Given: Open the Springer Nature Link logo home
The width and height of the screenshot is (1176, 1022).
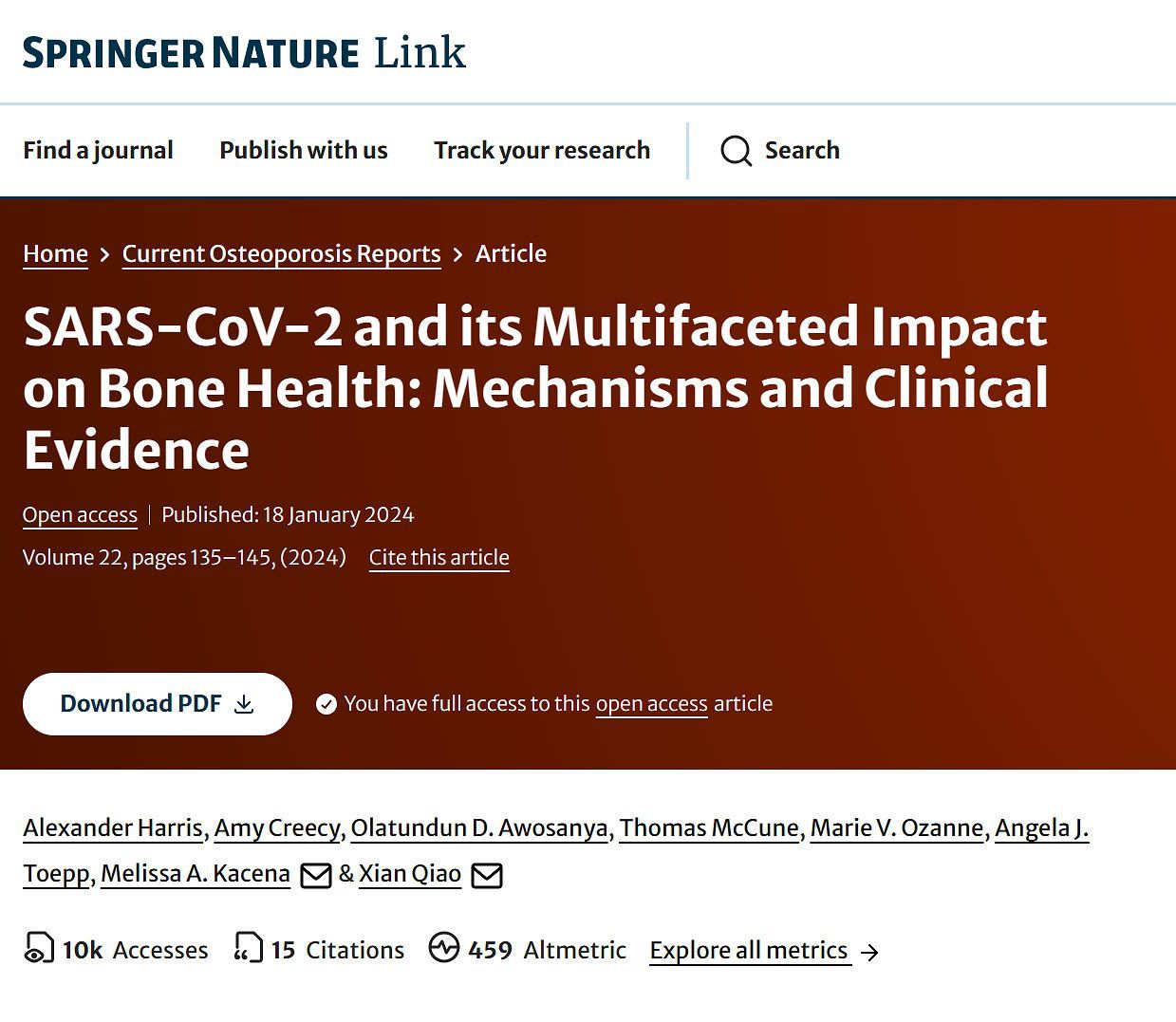Looking at the screenshot, I should point(244,52).
